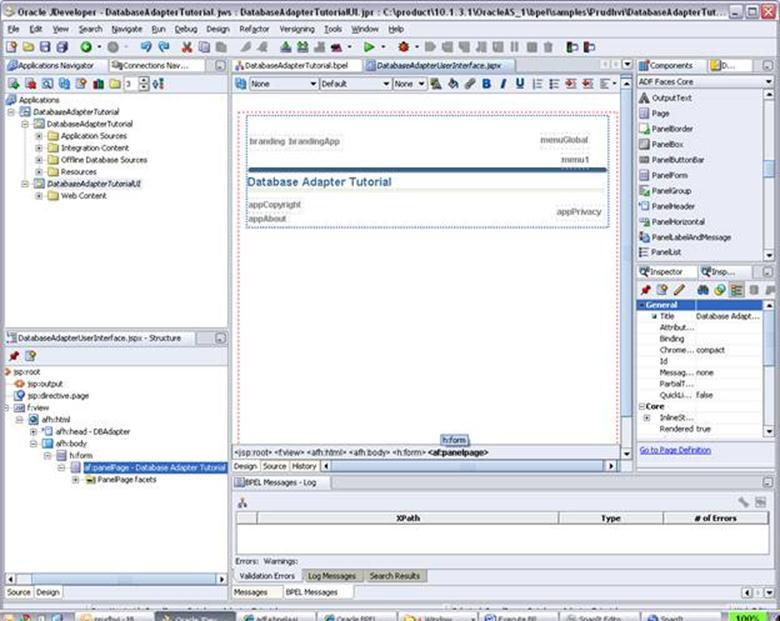Expand PanelPage facets node
This screenshot has height=621, width=780.
pyautogui.click(x=75, y=480)
